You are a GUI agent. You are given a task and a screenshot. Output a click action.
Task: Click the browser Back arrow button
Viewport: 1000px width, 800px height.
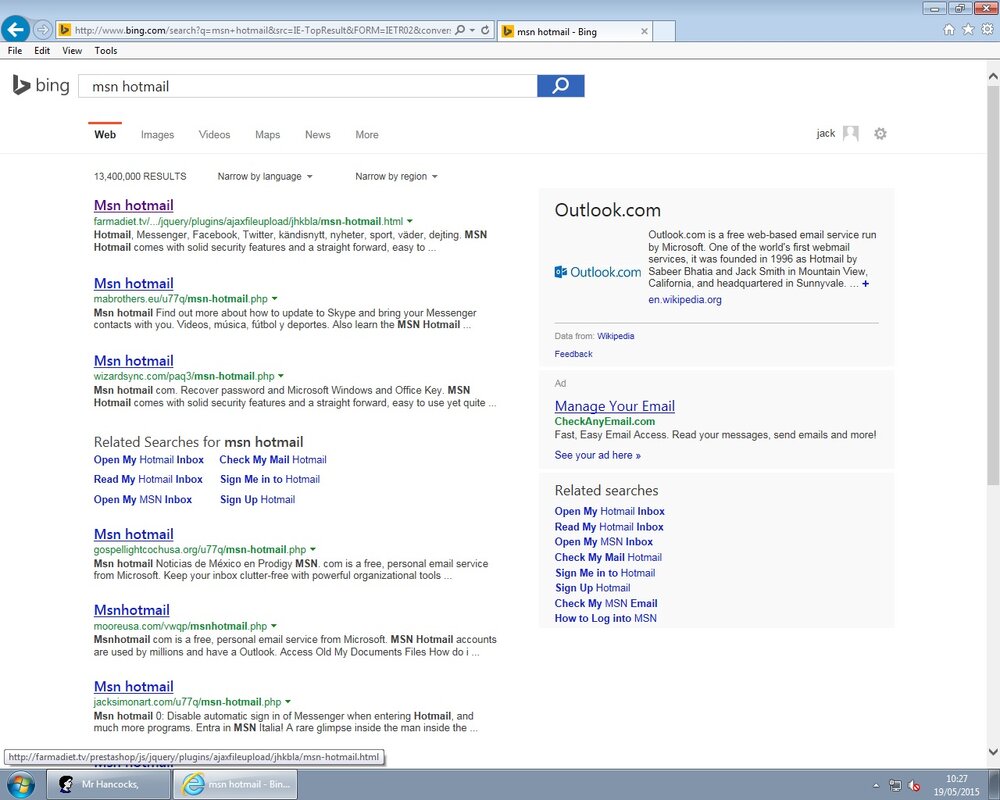coord(15,29)
